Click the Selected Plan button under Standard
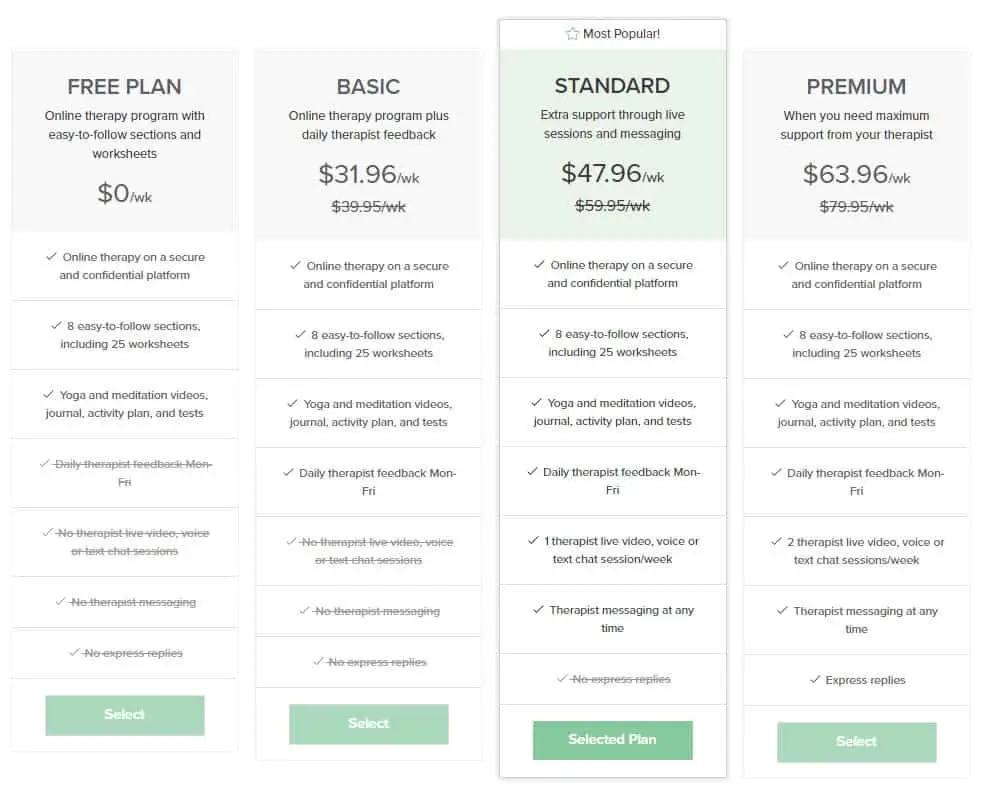 pyautogui.click(x=612, y=740)
